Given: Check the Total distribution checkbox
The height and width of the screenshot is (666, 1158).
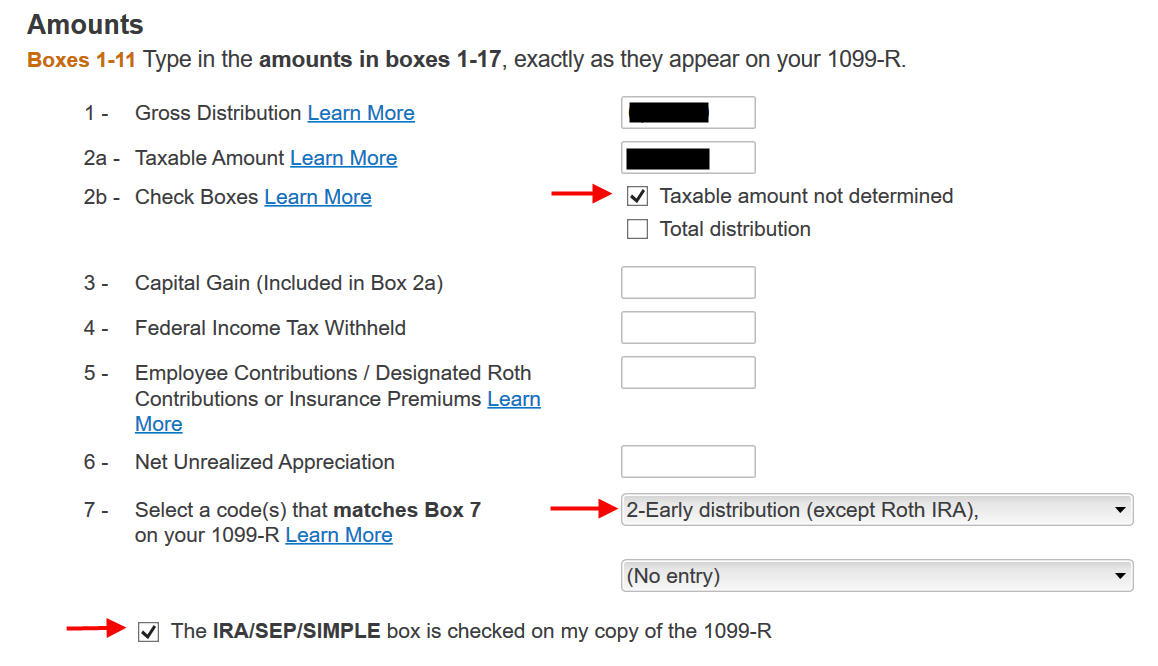Looking at the screenshot, I should [x=637, y=229].
